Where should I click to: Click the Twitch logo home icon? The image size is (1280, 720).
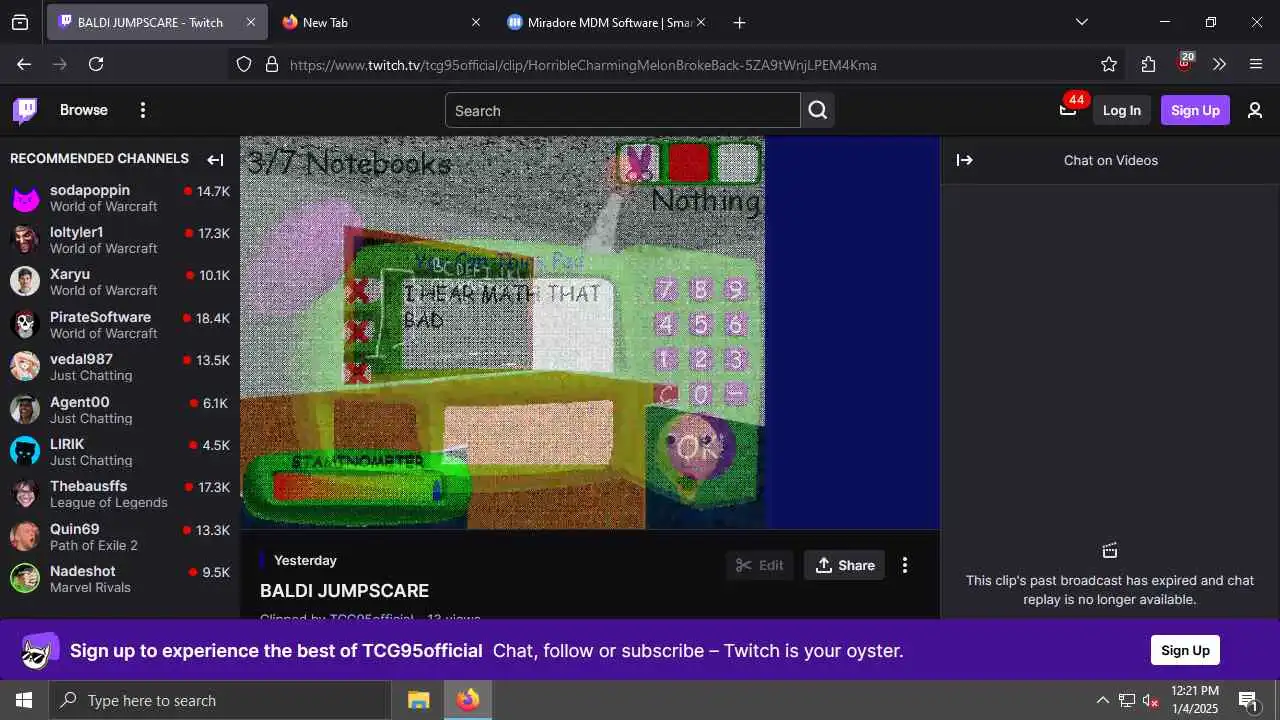click(x=25, y=110)
